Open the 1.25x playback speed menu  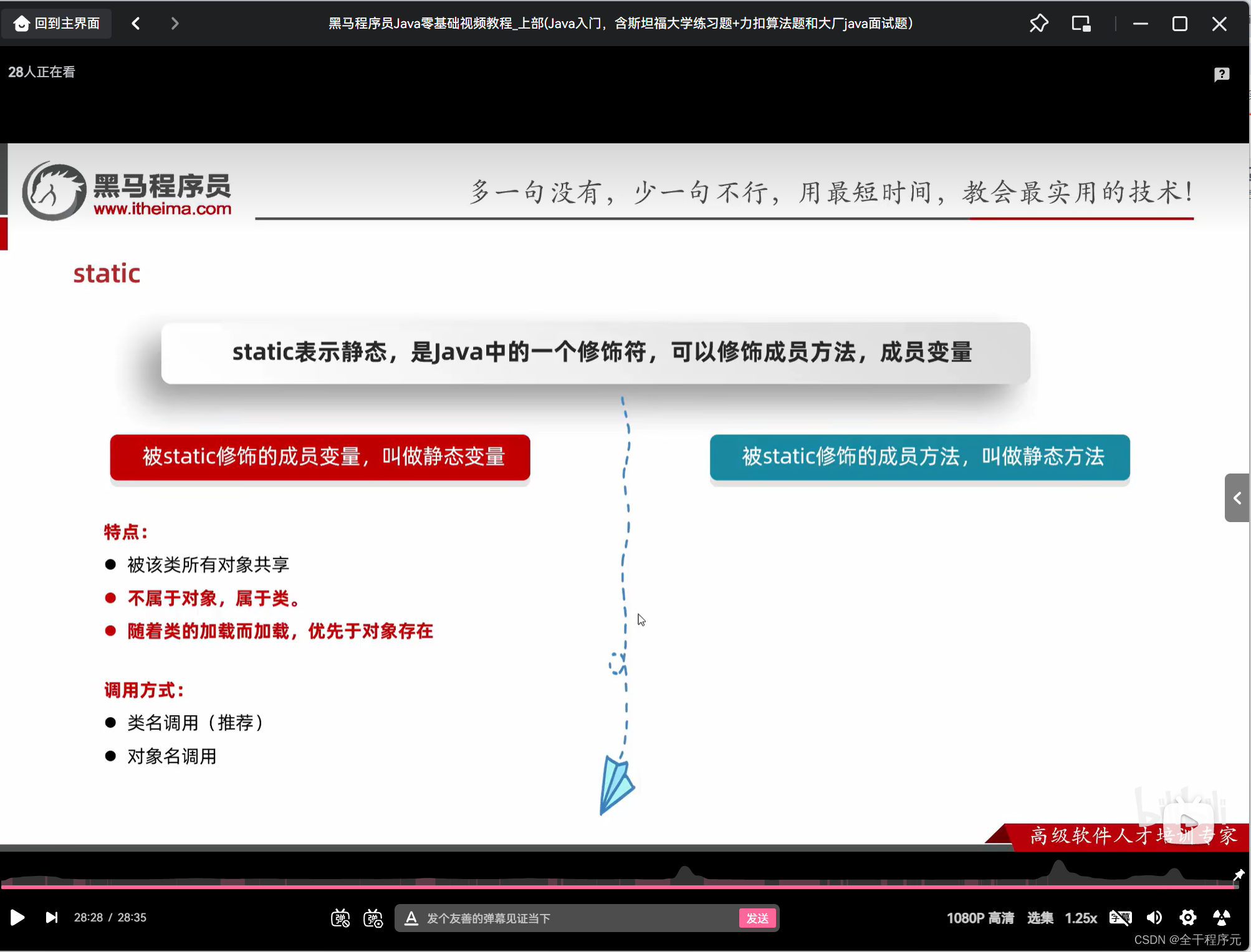(x=1081, y=918)
